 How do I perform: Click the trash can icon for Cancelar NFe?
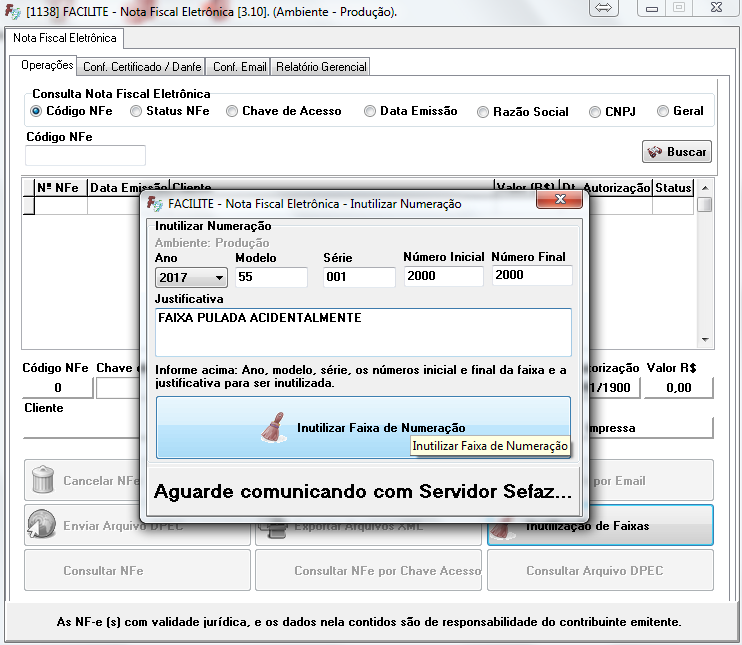pyautogui.click(x=42, y=480)
